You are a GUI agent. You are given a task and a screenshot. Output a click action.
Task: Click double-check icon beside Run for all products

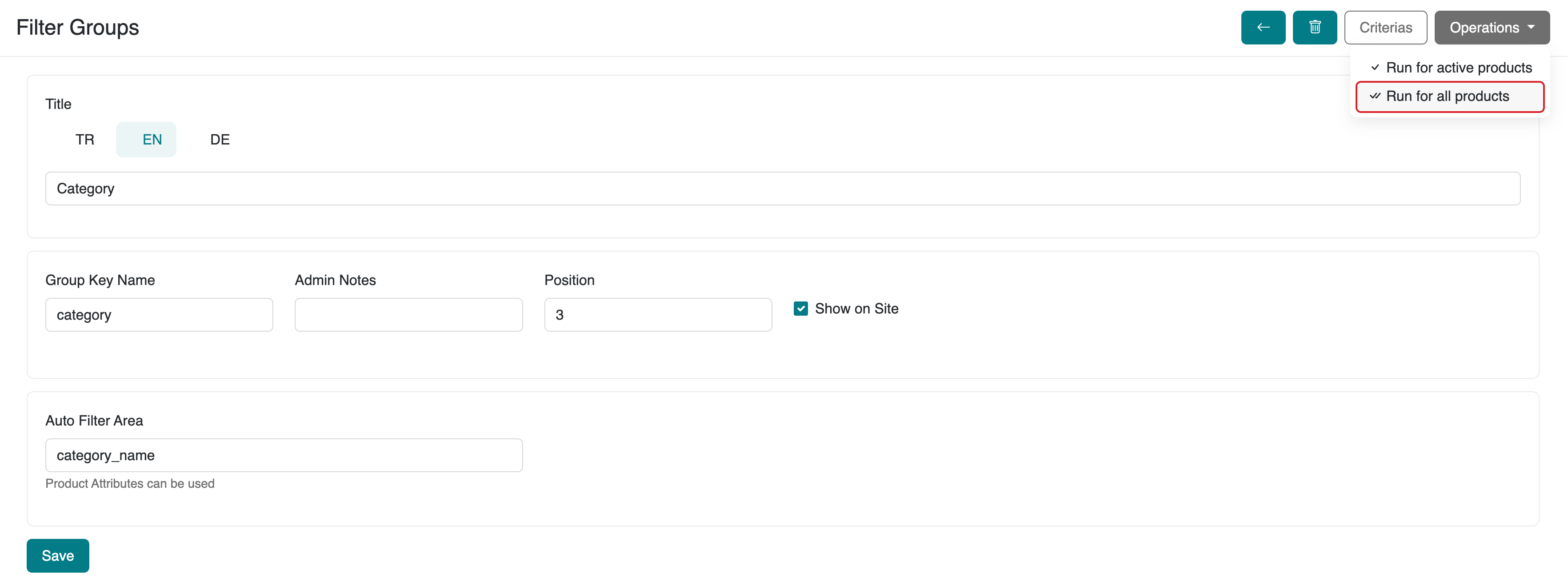coord(1374,96)
